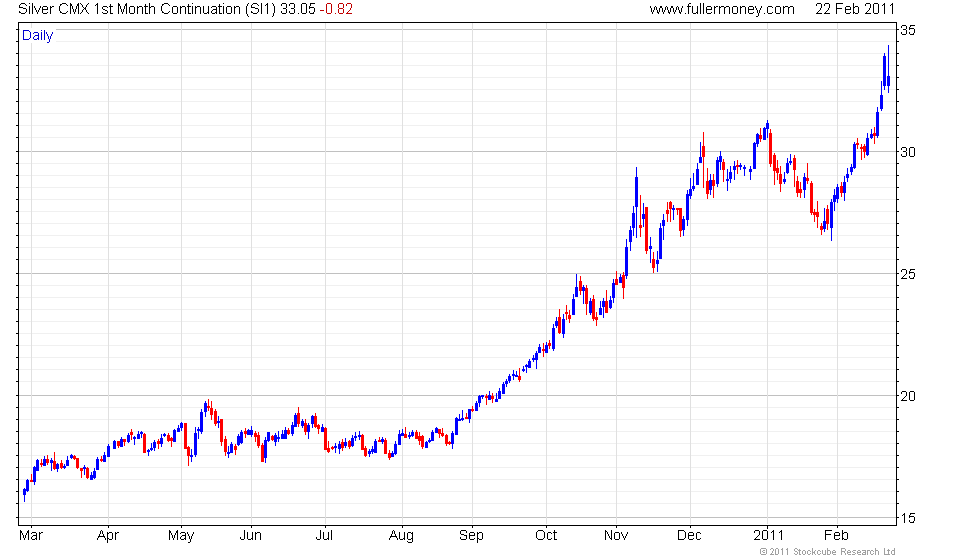Click the 15 price axis label
This screenshot has width=980, height=560.
click(x=908, y=518)
